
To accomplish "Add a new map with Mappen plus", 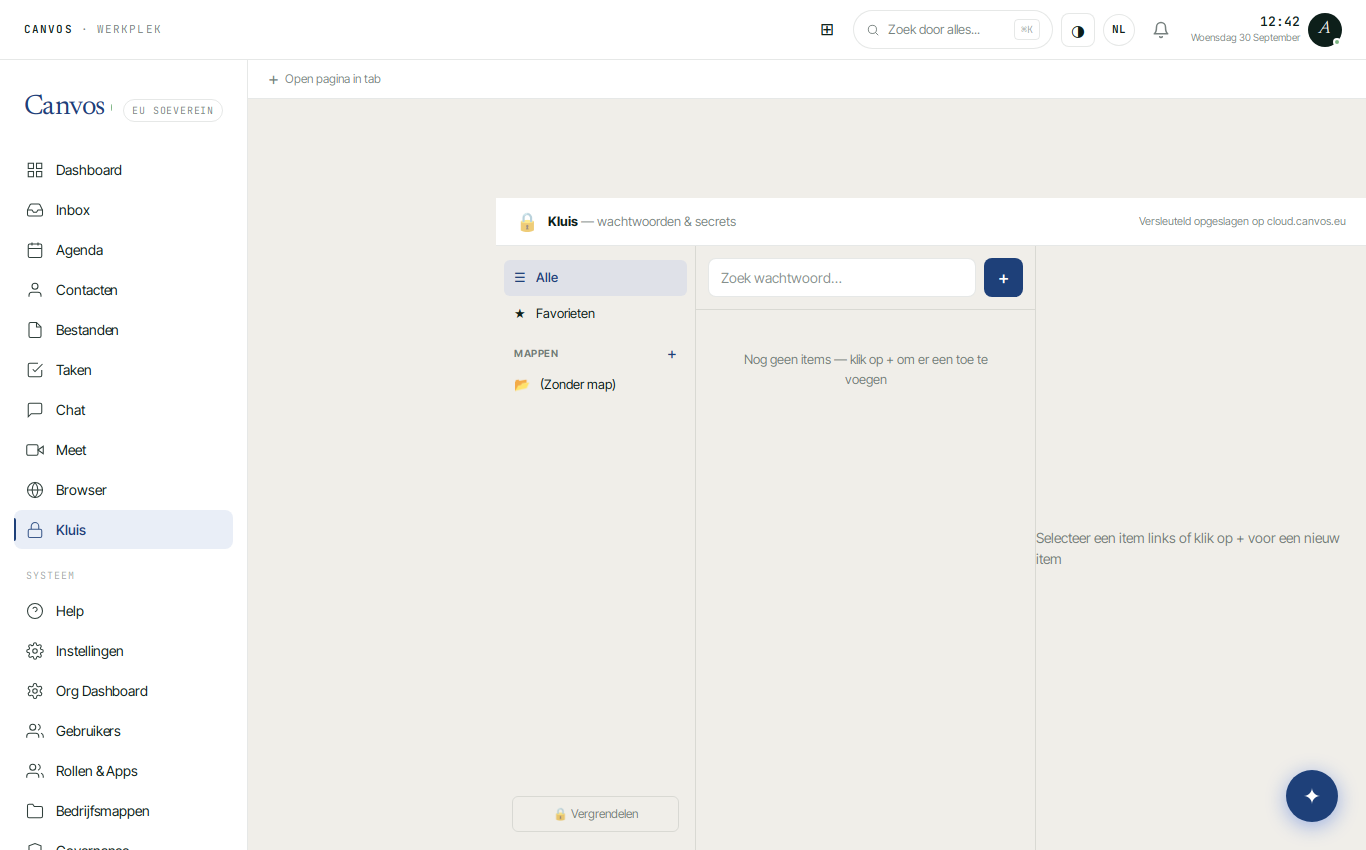I will [672, 354].
